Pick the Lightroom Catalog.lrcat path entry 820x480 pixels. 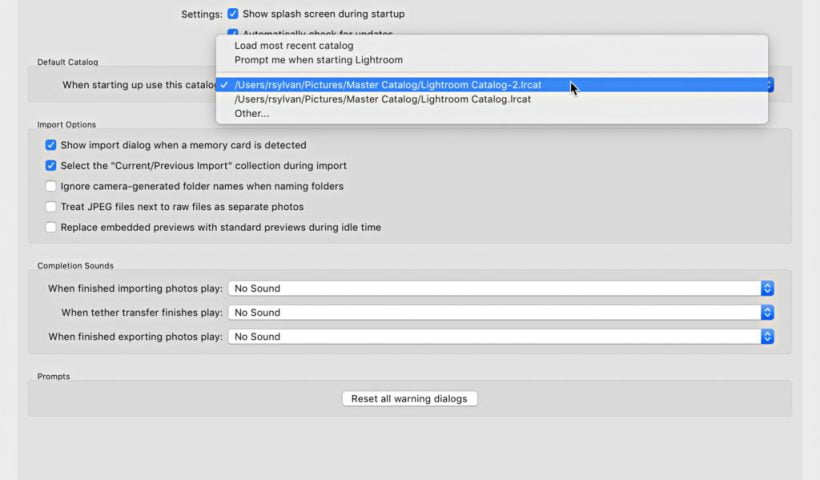pos(382,99)
